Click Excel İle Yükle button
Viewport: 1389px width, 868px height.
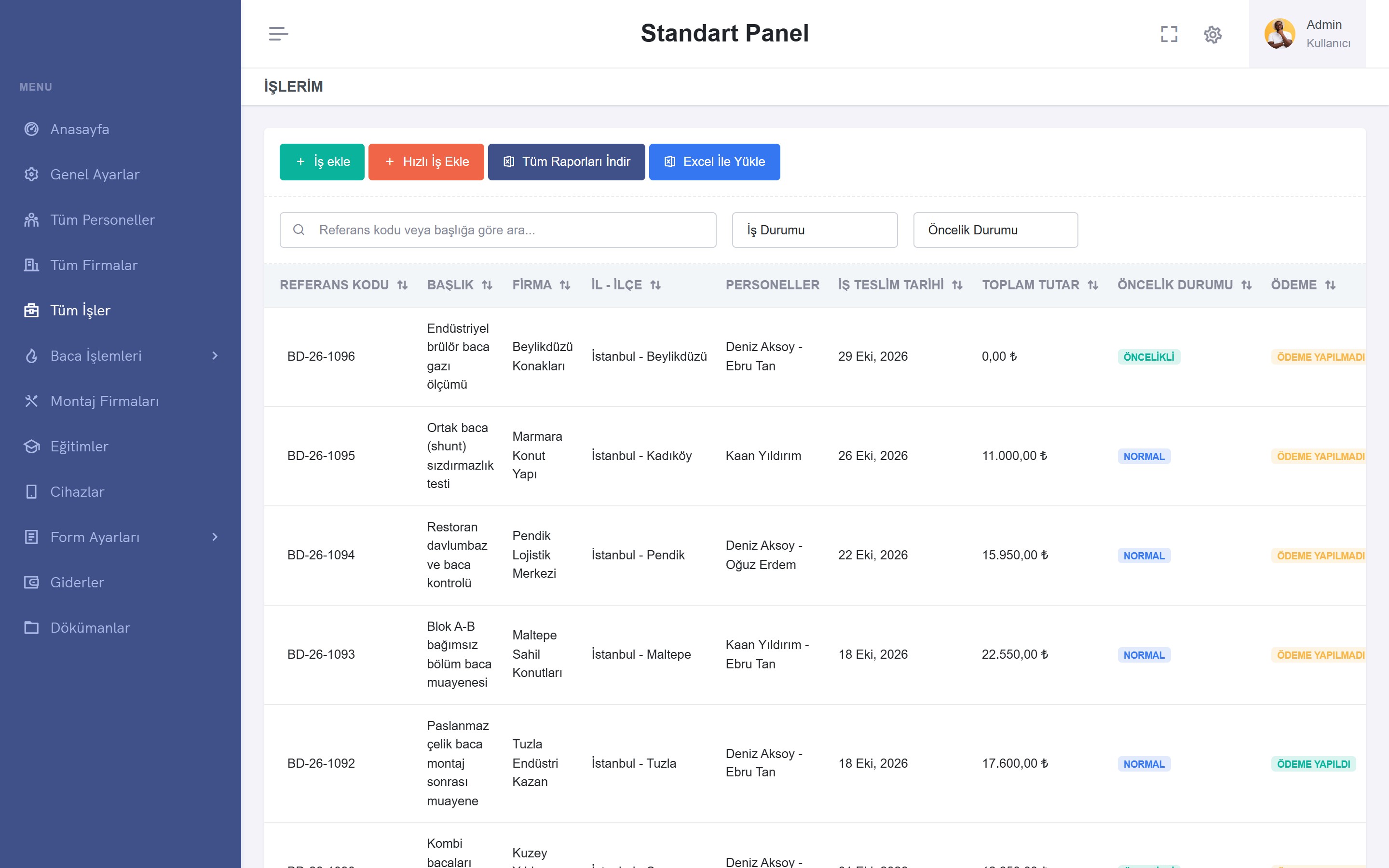point(715,162)
